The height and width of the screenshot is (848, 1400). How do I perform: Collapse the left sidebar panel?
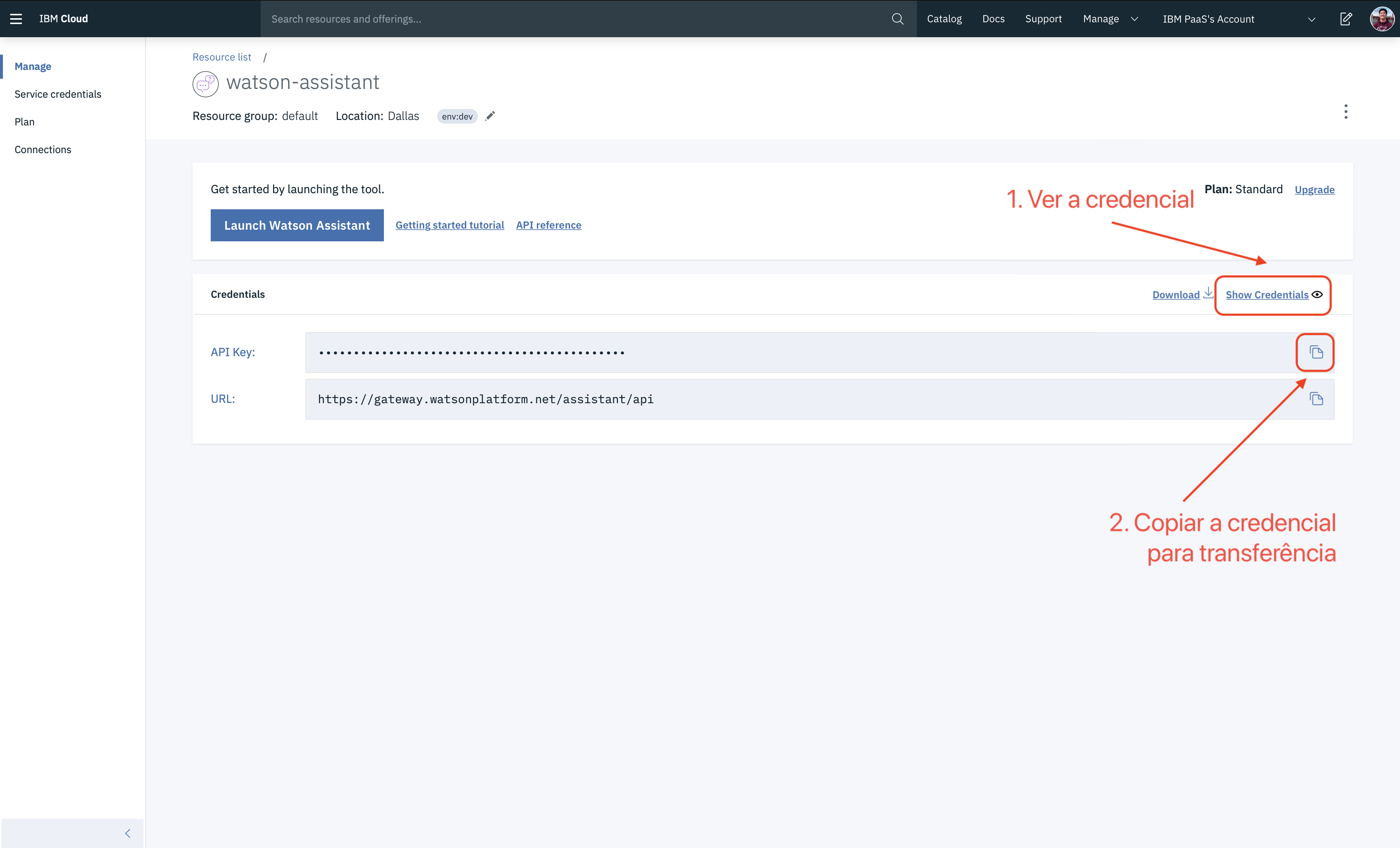[x=128, y=833]
